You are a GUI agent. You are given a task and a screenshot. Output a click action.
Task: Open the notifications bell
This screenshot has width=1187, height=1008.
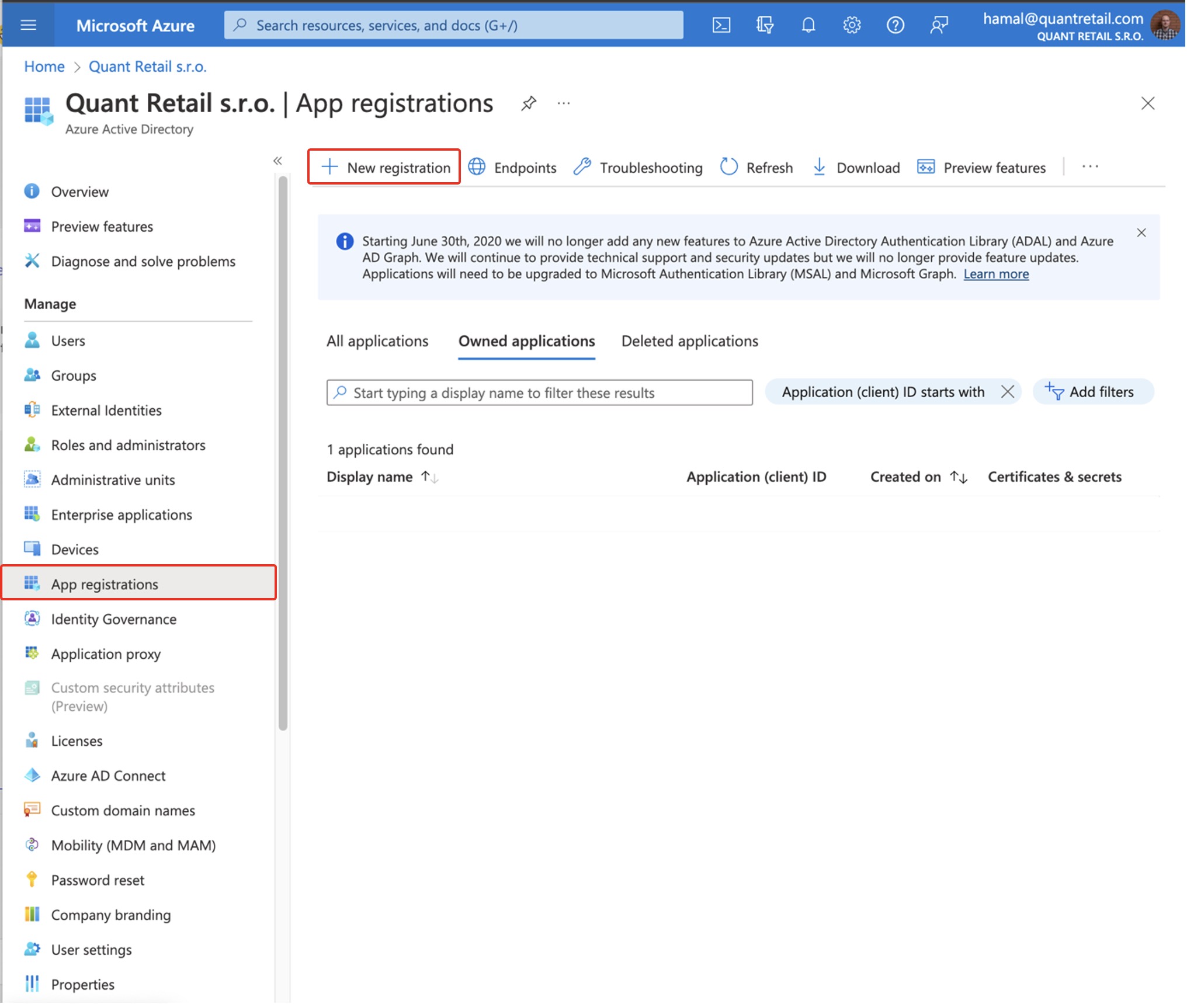809,25
